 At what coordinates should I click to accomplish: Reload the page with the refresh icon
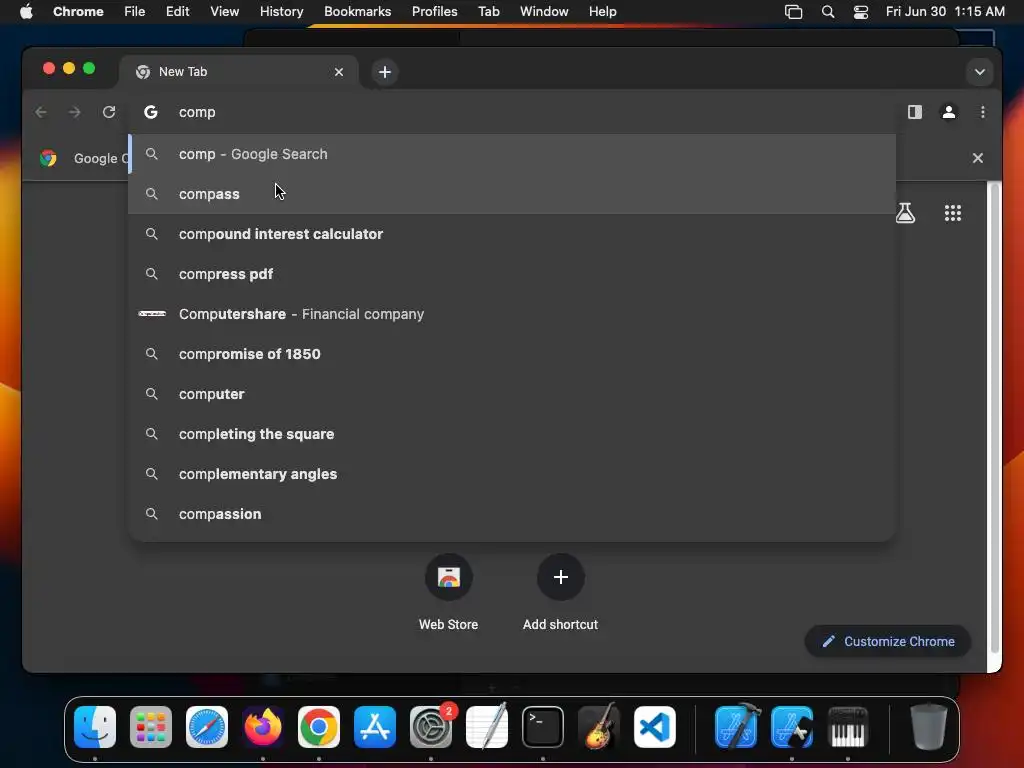click(x=109, y=112)
